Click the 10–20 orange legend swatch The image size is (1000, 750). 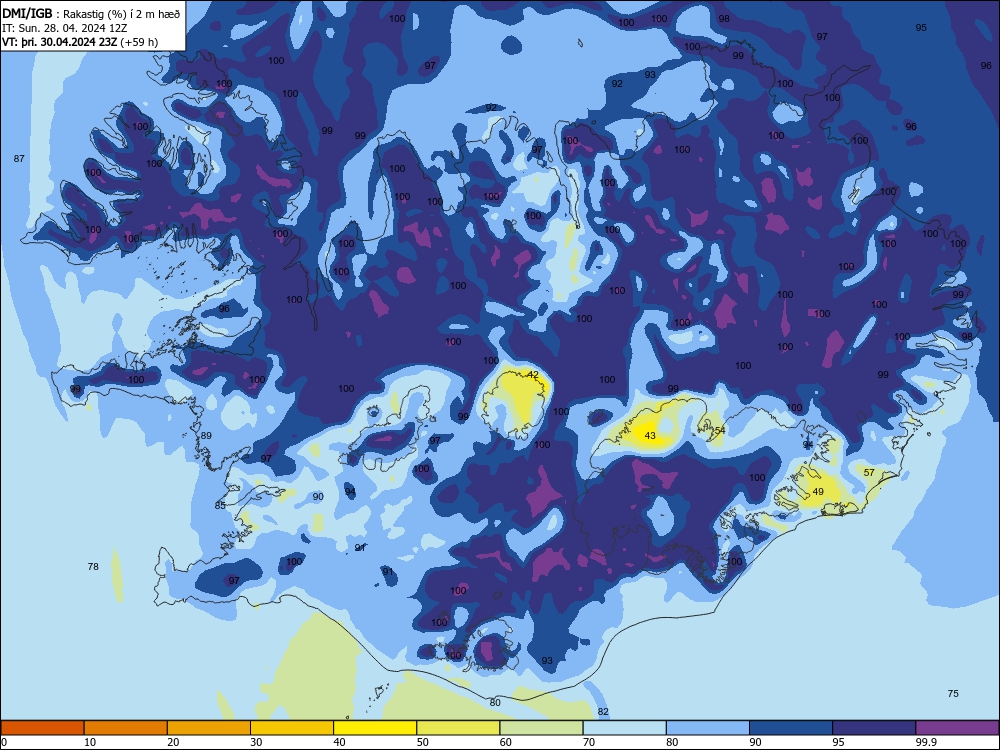click(126, 728)
